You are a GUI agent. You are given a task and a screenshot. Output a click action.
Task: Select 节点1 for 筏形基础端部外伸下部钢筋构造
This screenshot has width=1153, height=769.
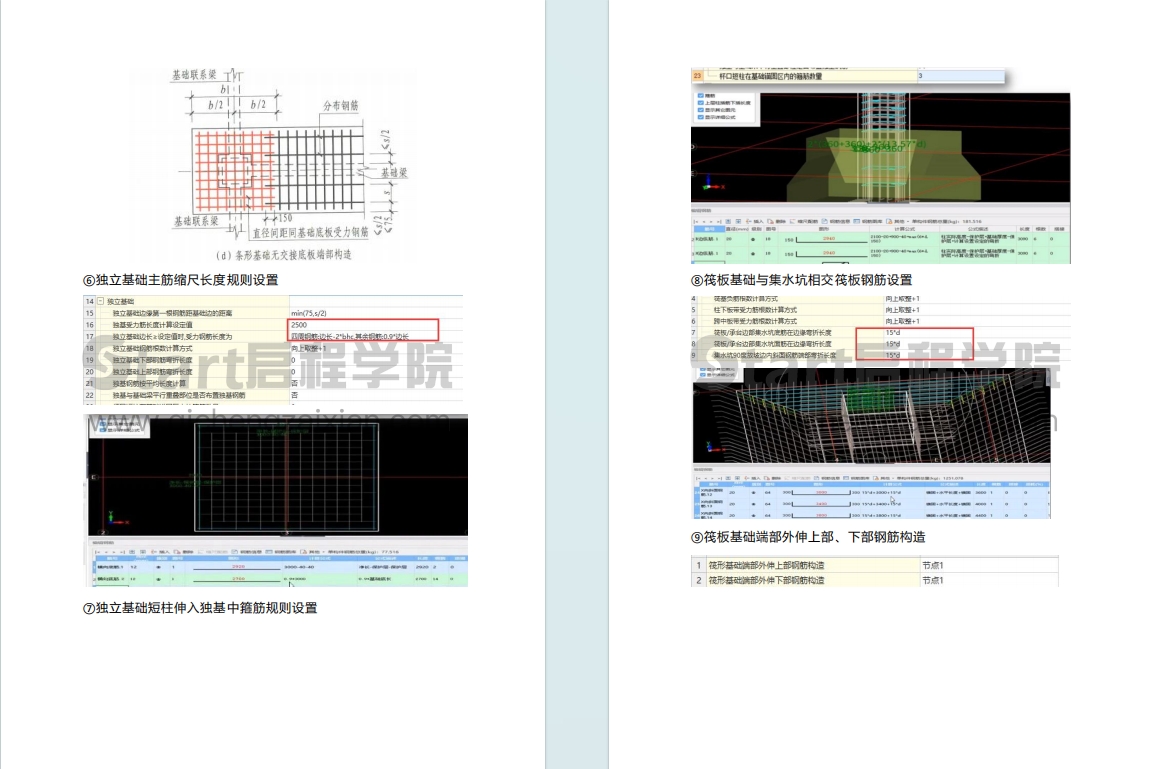(992, 580)
